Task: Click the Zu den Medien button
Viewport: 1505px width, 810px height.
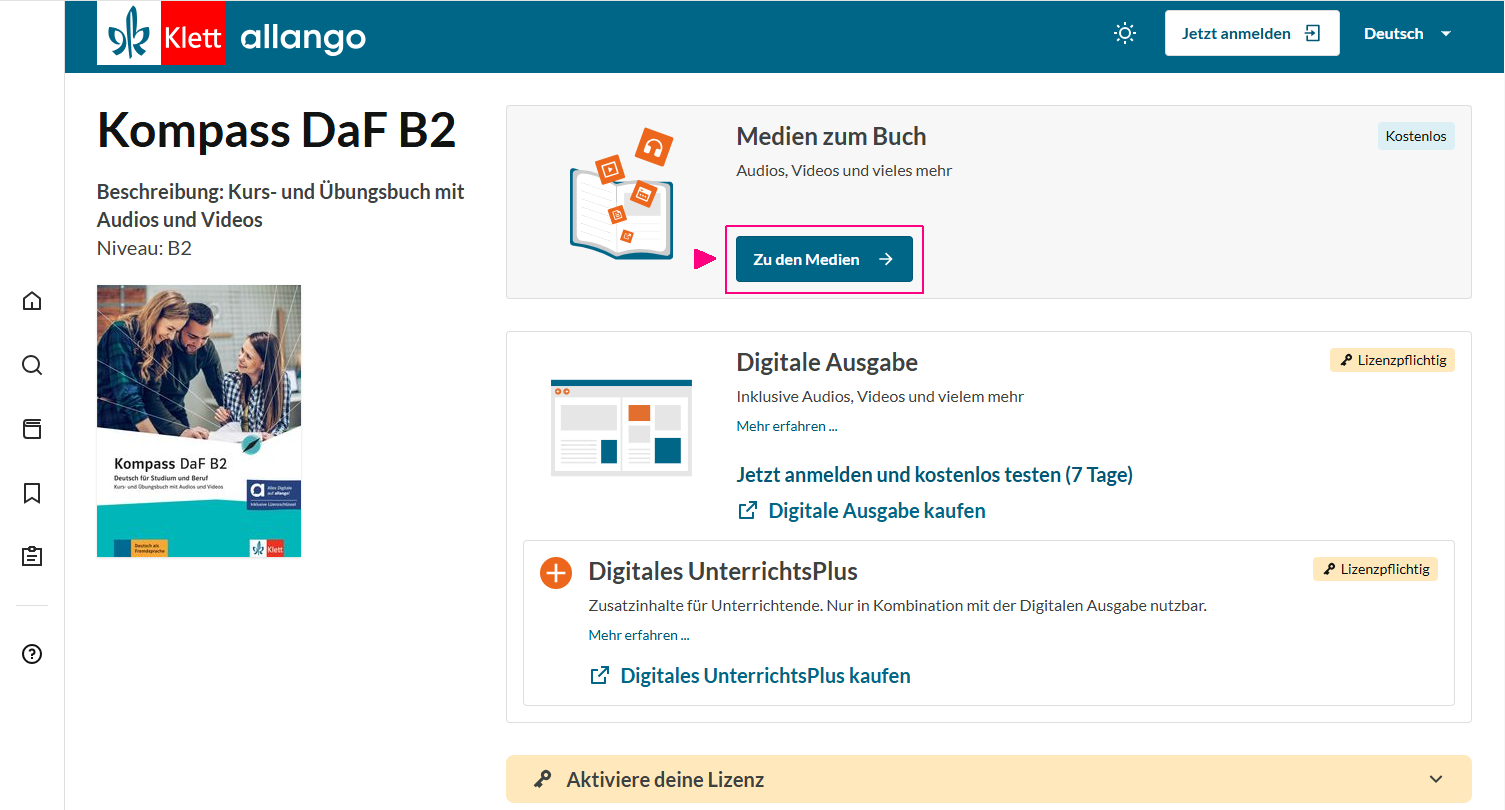Action: click(x=824, y=259)
